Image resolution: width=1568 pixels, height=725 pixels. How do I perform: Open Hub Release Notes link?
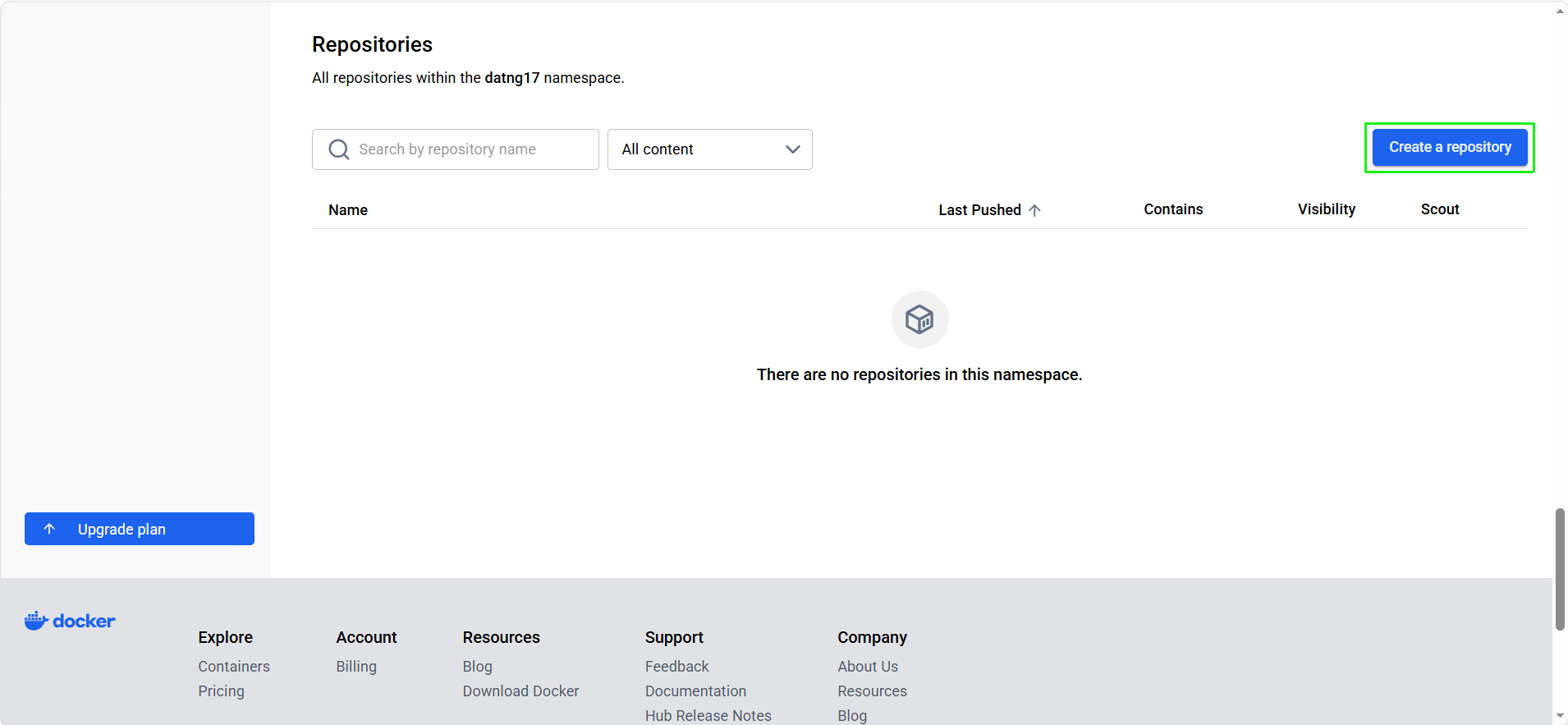click(x=708, y=716)
